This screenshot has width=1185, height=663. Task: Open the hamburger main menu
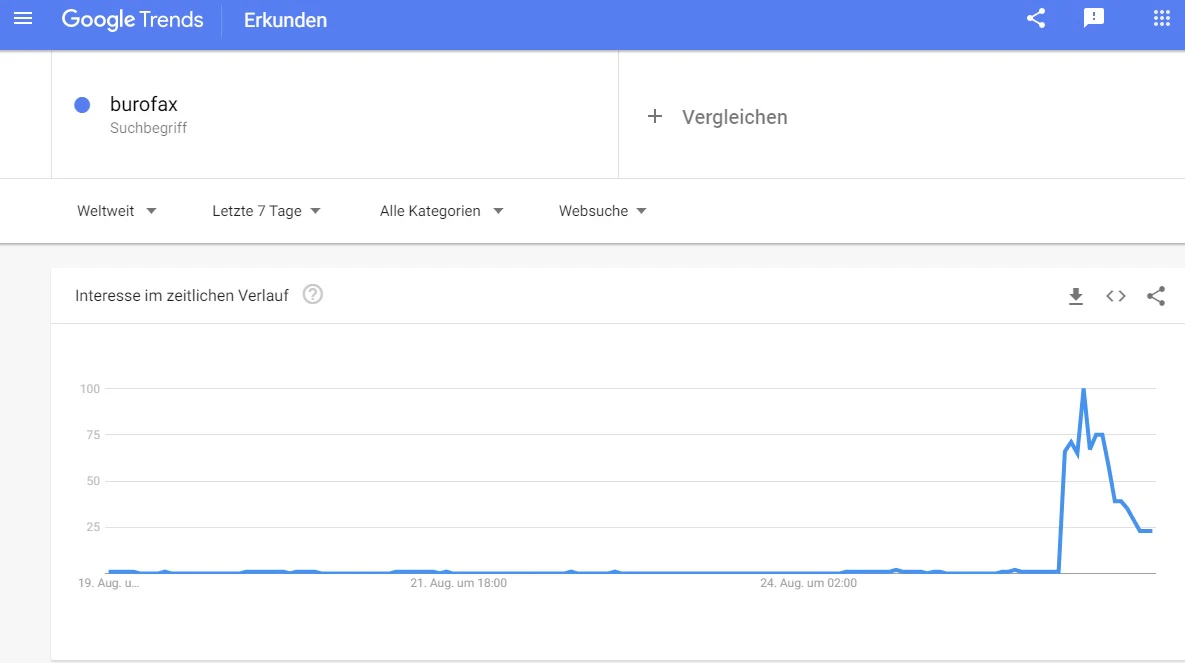(23, 18)
